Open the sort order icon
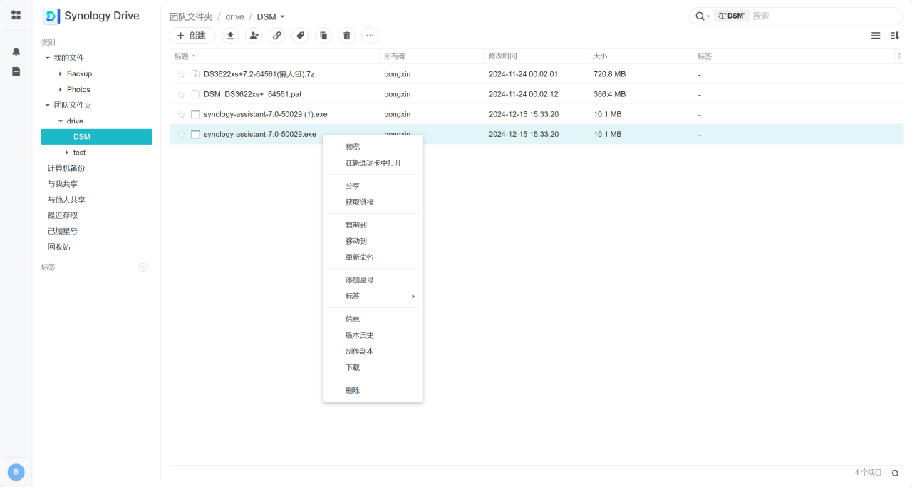This screenshot has width=913, height=487. tap(895, 35)
